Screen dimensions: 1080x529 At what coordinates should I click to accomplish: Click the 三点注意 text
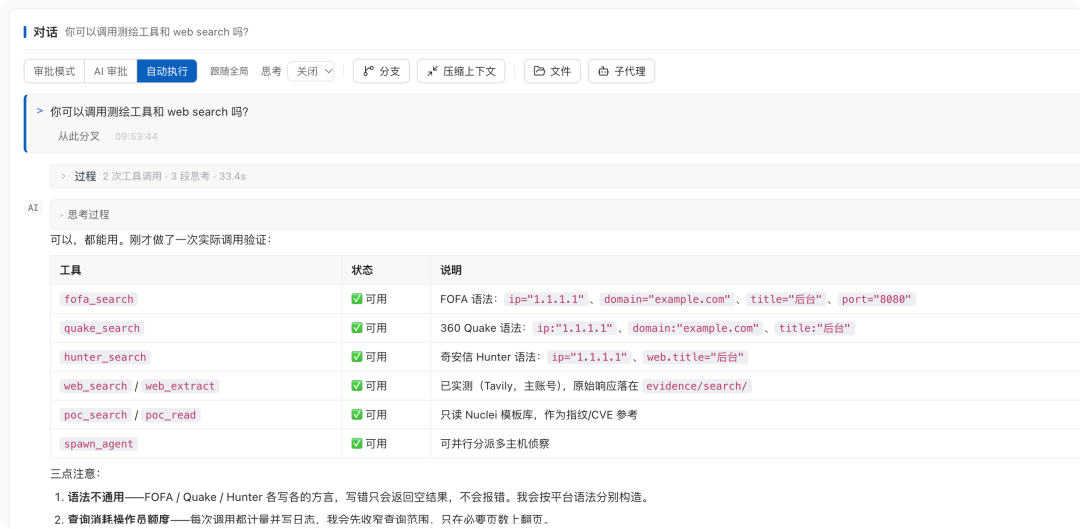click(x=76, y=475)
